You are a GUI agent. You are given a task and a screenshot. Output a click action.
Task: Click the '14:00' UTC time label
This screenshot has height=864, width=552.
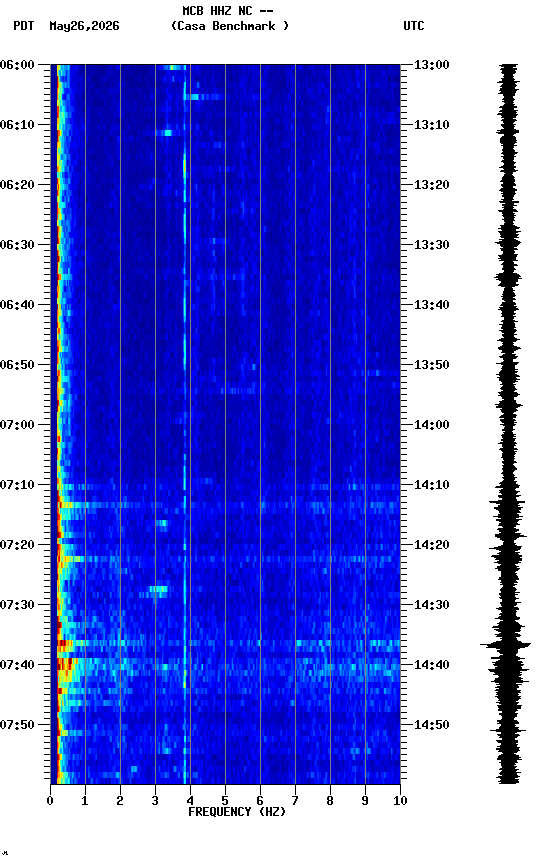coord(432,425)
